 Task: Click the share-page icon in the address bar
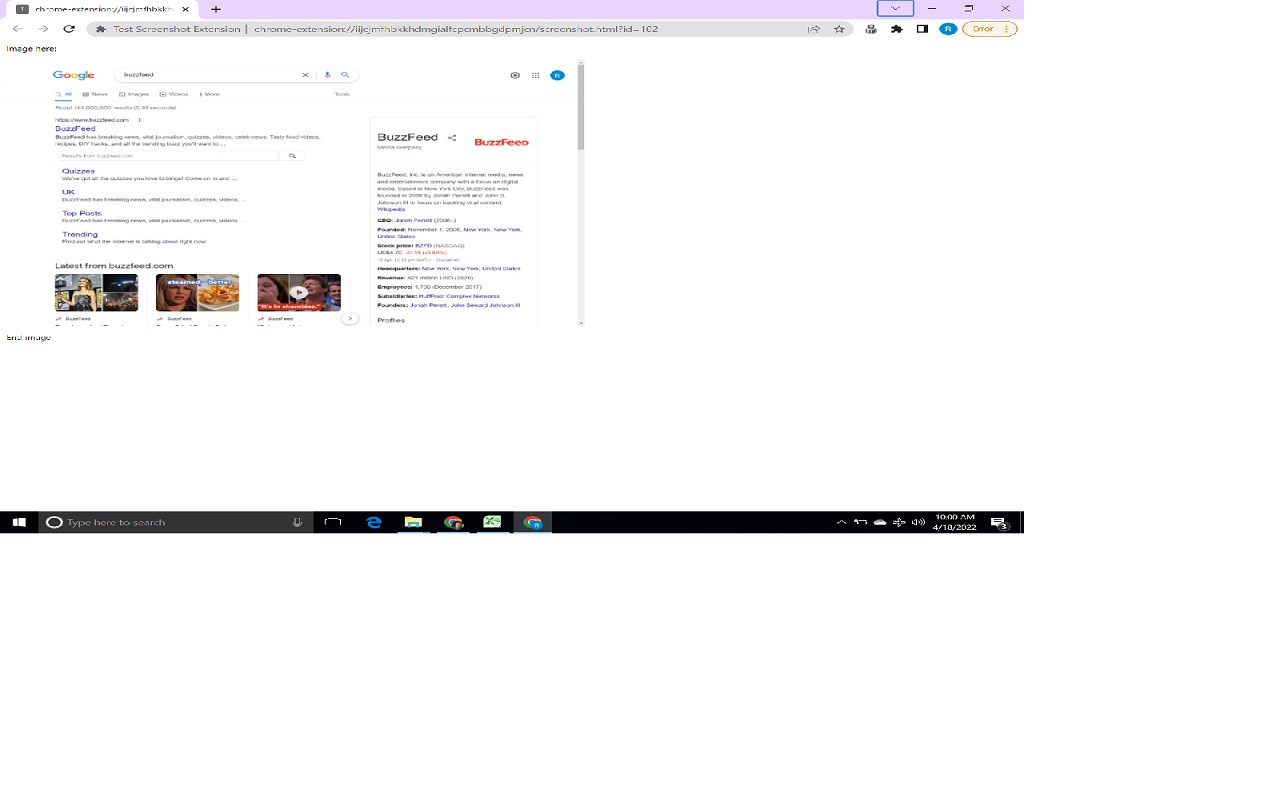coord(814,29)
